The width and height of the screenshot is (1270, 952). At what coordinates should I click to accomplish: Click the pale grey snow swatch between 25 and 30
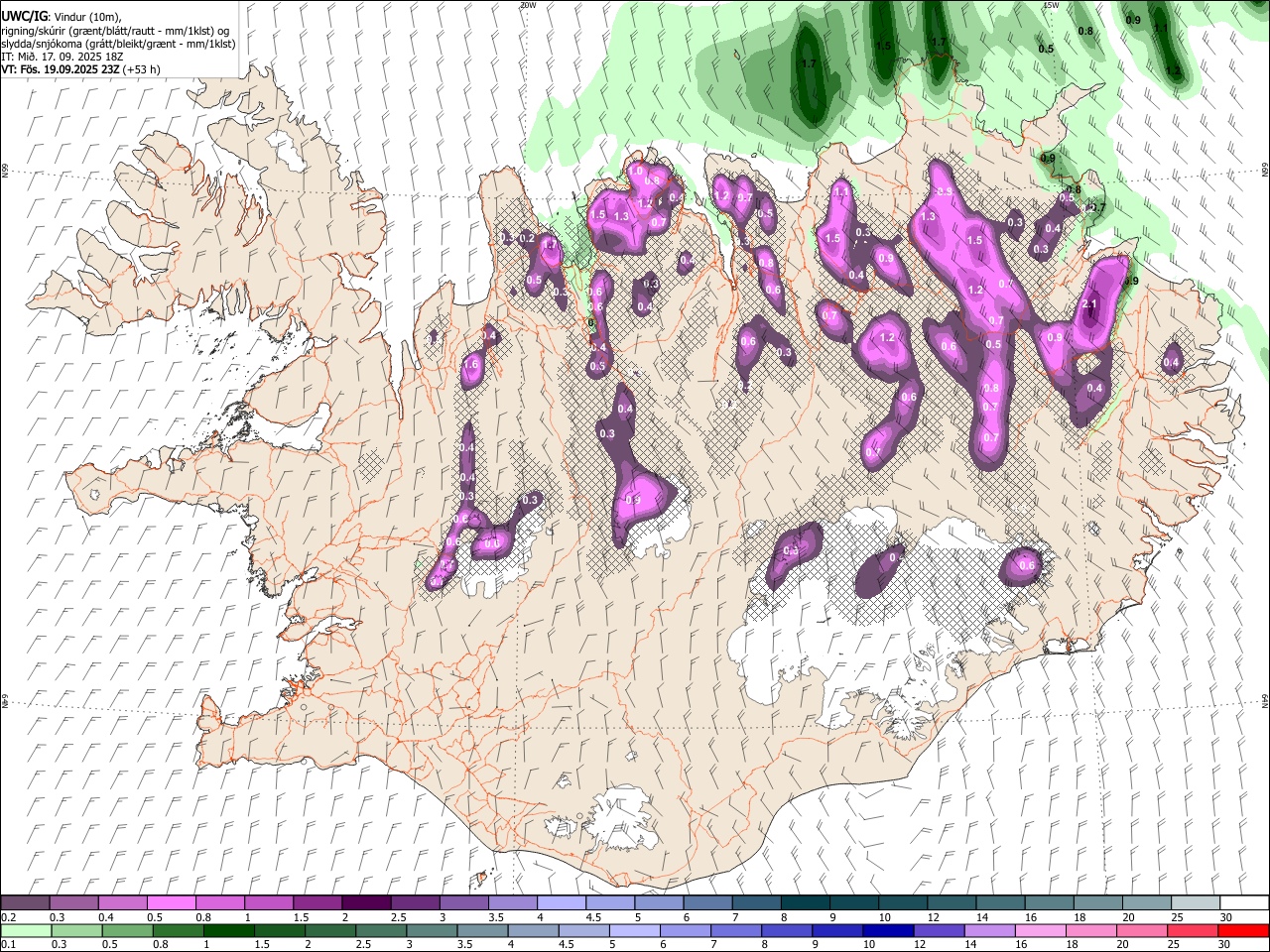tap(1195, 902)
